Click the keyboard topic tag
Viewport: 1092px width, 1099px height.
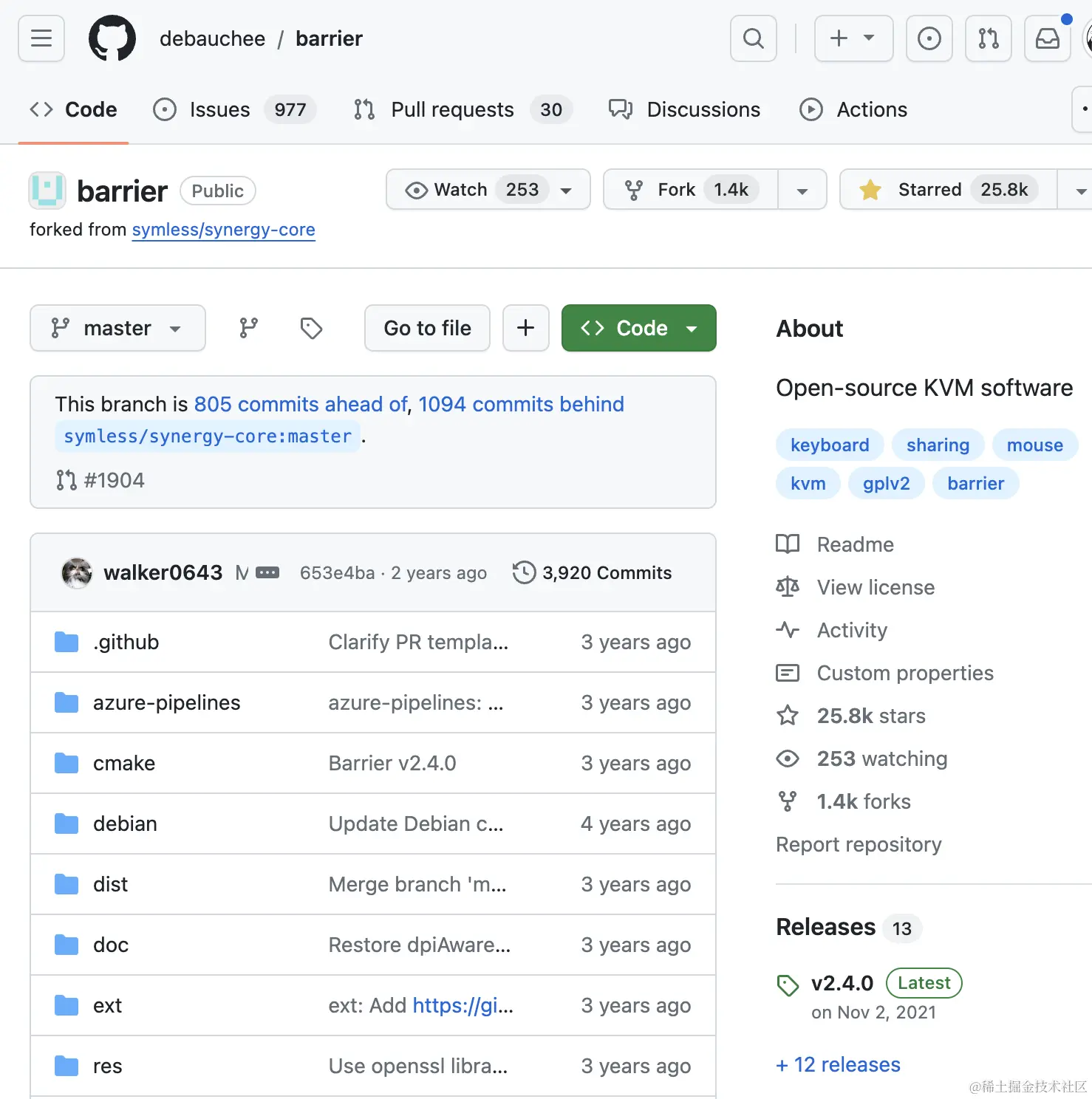point(830,445)
